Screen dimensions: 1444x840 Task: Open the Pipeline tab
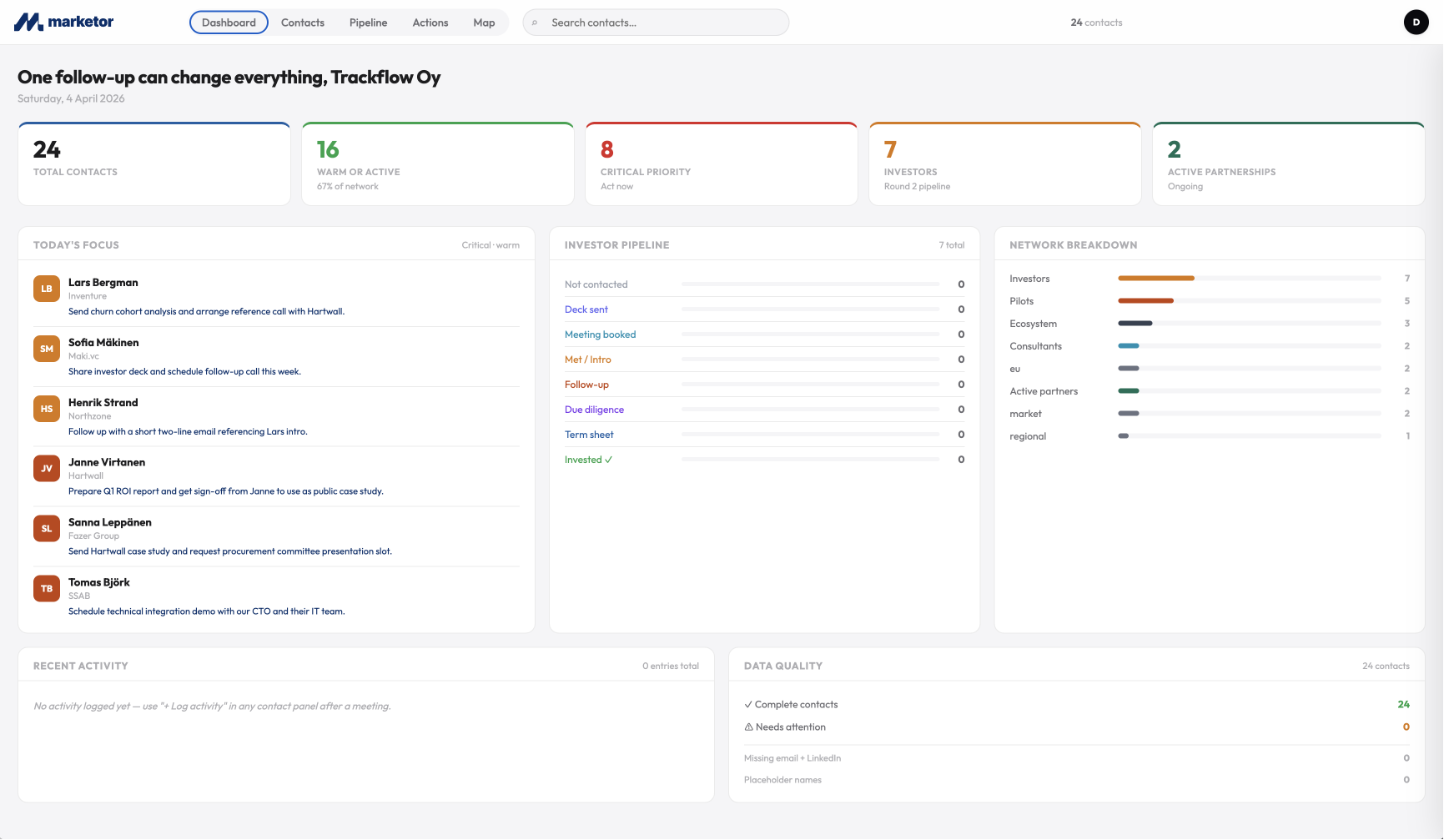point(368,23)
